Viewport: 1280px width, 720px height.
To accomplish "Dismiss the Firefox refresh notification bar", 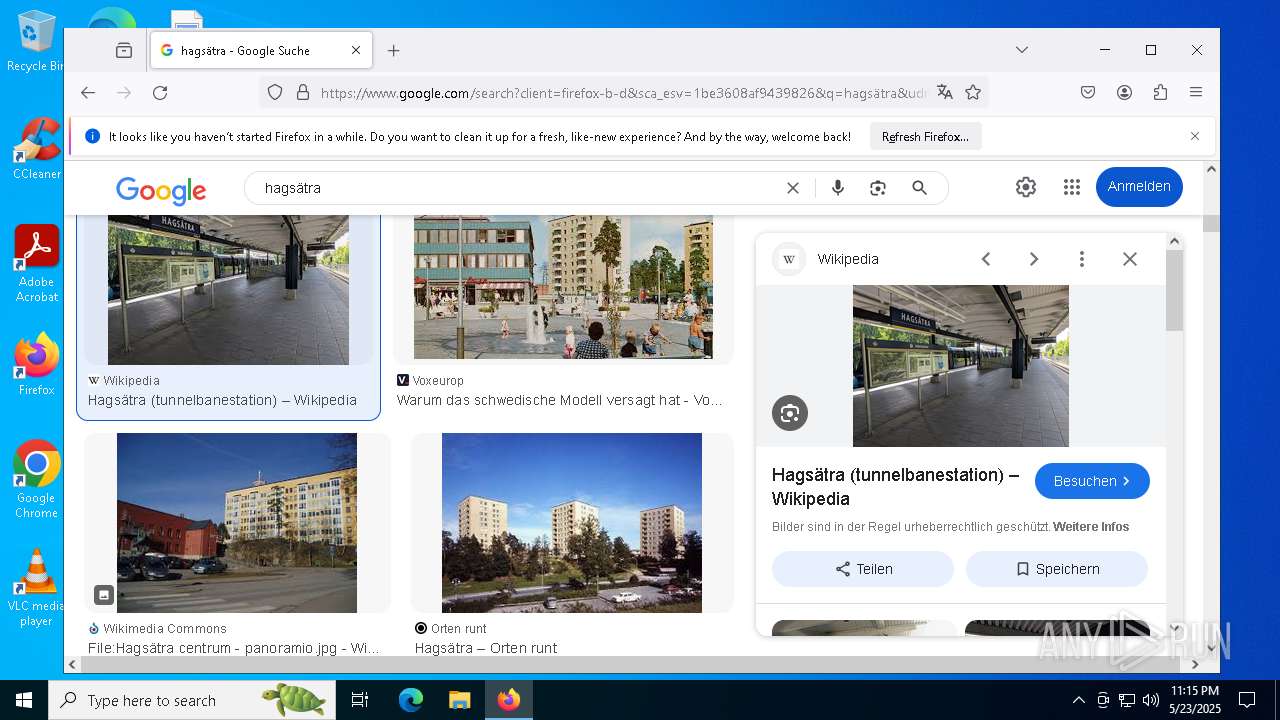I will pyautogui.click(x=1194, y=136).
